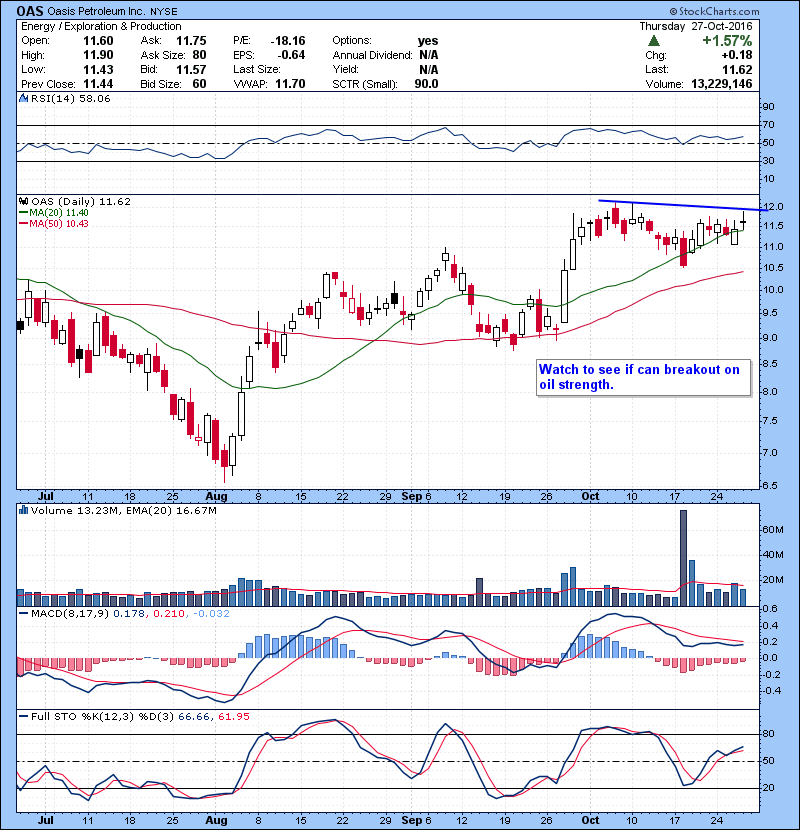Click the tallest volume bar near Oct 17
800x830 pixels.
pyautogui.click(x=683, y=558)
